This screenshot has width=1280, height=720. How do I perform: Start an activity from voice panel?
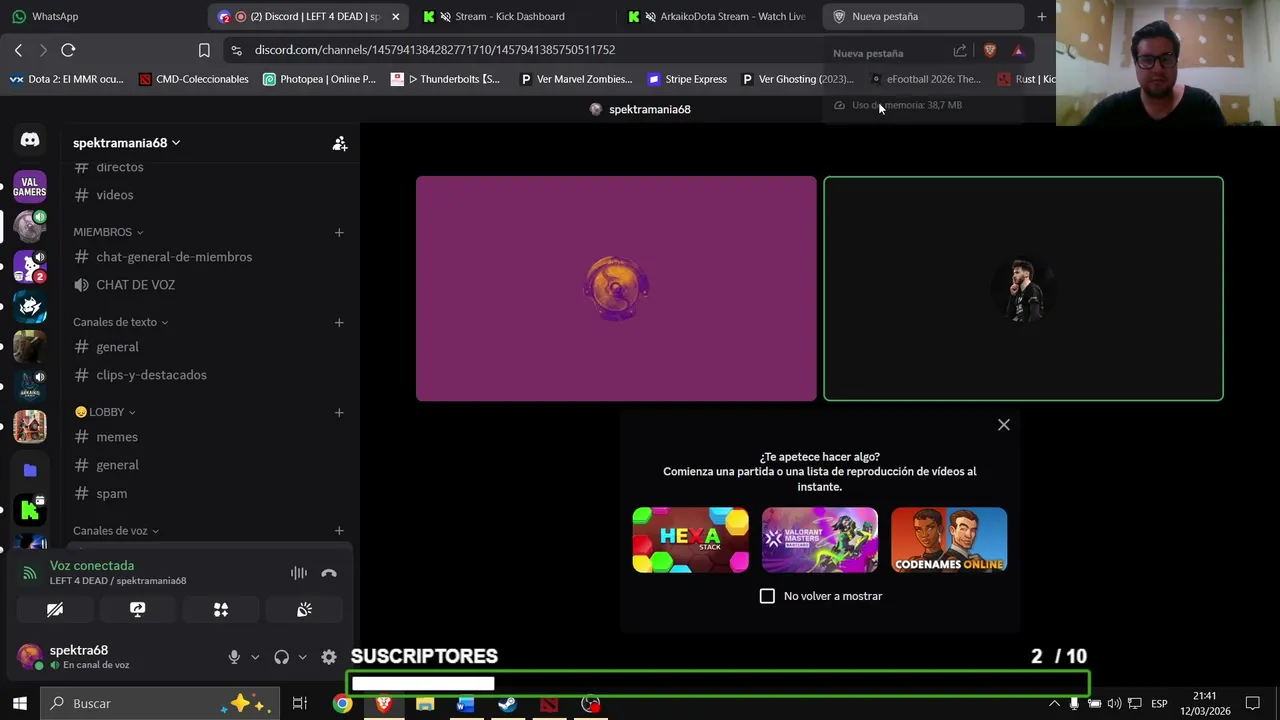coord(221,609)
